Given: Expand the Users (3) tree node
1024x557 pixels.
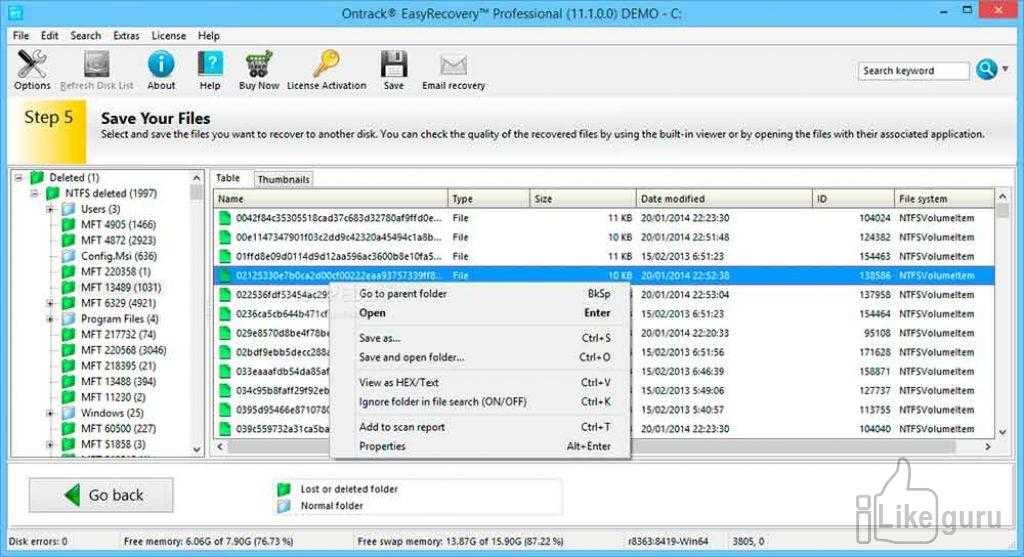Looking at the screenshot, I should pos(50,209).
